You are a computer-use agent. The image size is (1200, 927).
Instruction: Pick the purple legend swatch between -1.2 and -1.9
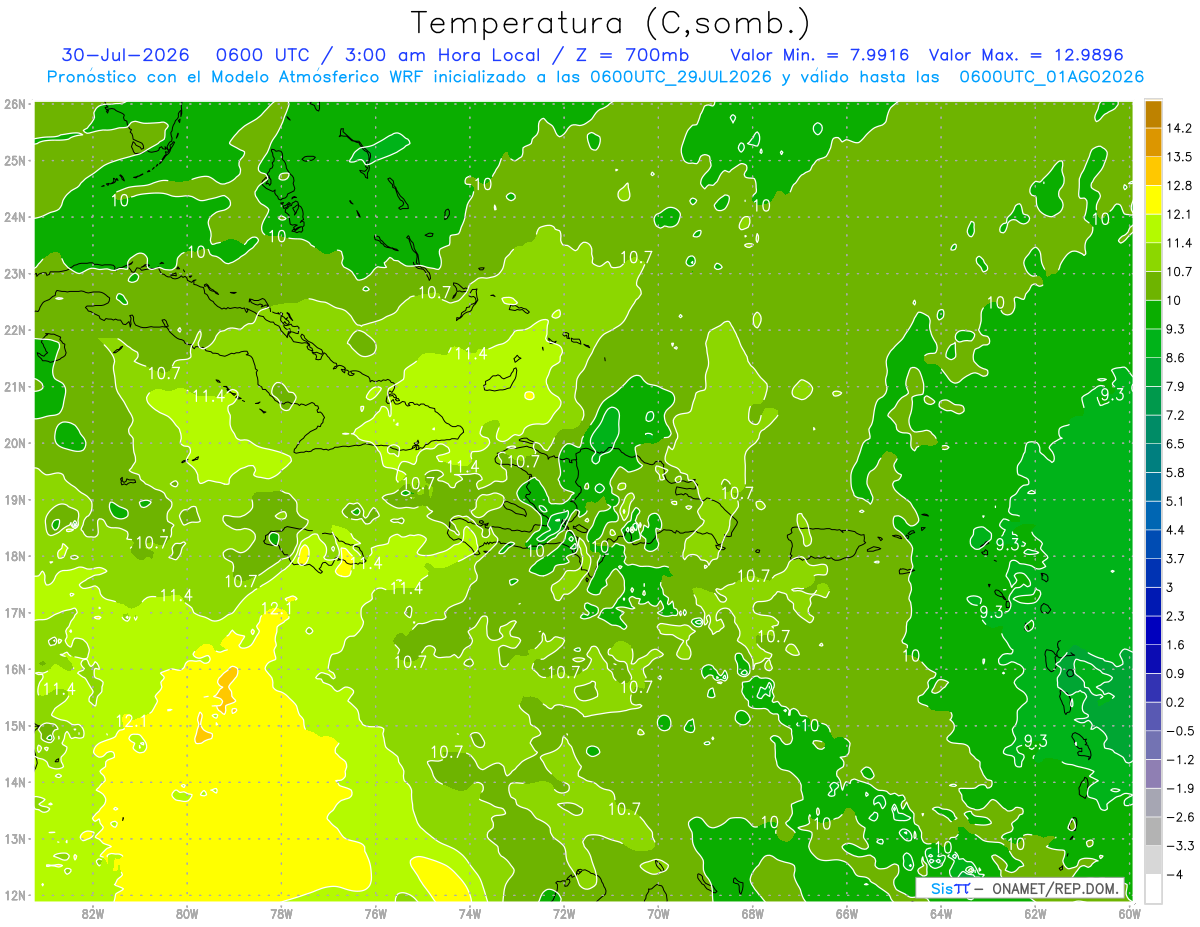pyautogui.click(x=1153, y=774)
